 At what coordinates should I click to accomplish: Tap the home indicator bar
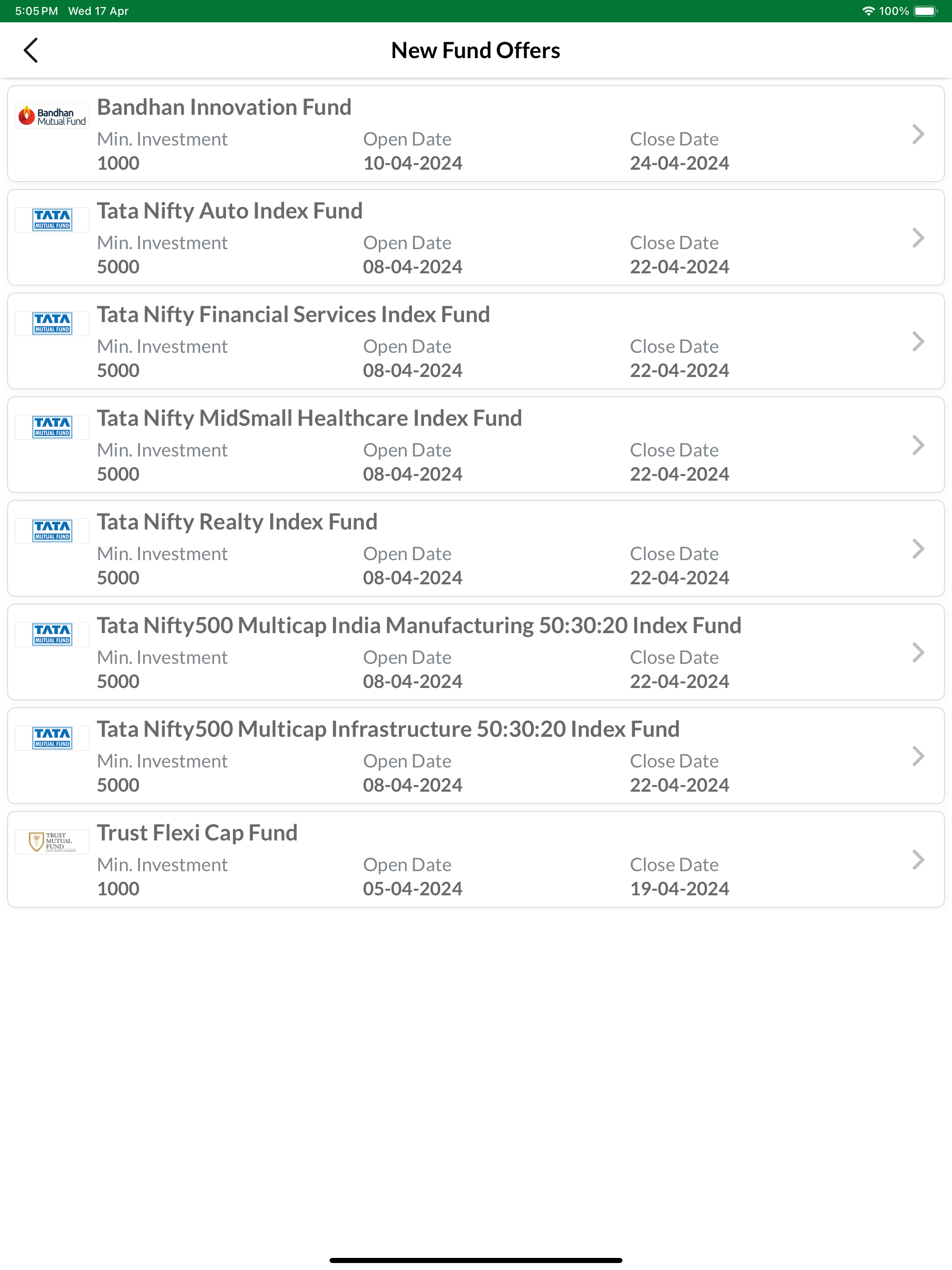[x=476, y=1260]
